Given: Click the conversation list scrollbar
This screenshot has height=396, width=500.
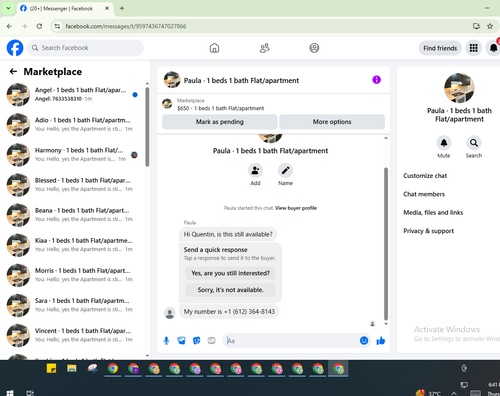Looking at the screenshot, I should pos(147,127).
